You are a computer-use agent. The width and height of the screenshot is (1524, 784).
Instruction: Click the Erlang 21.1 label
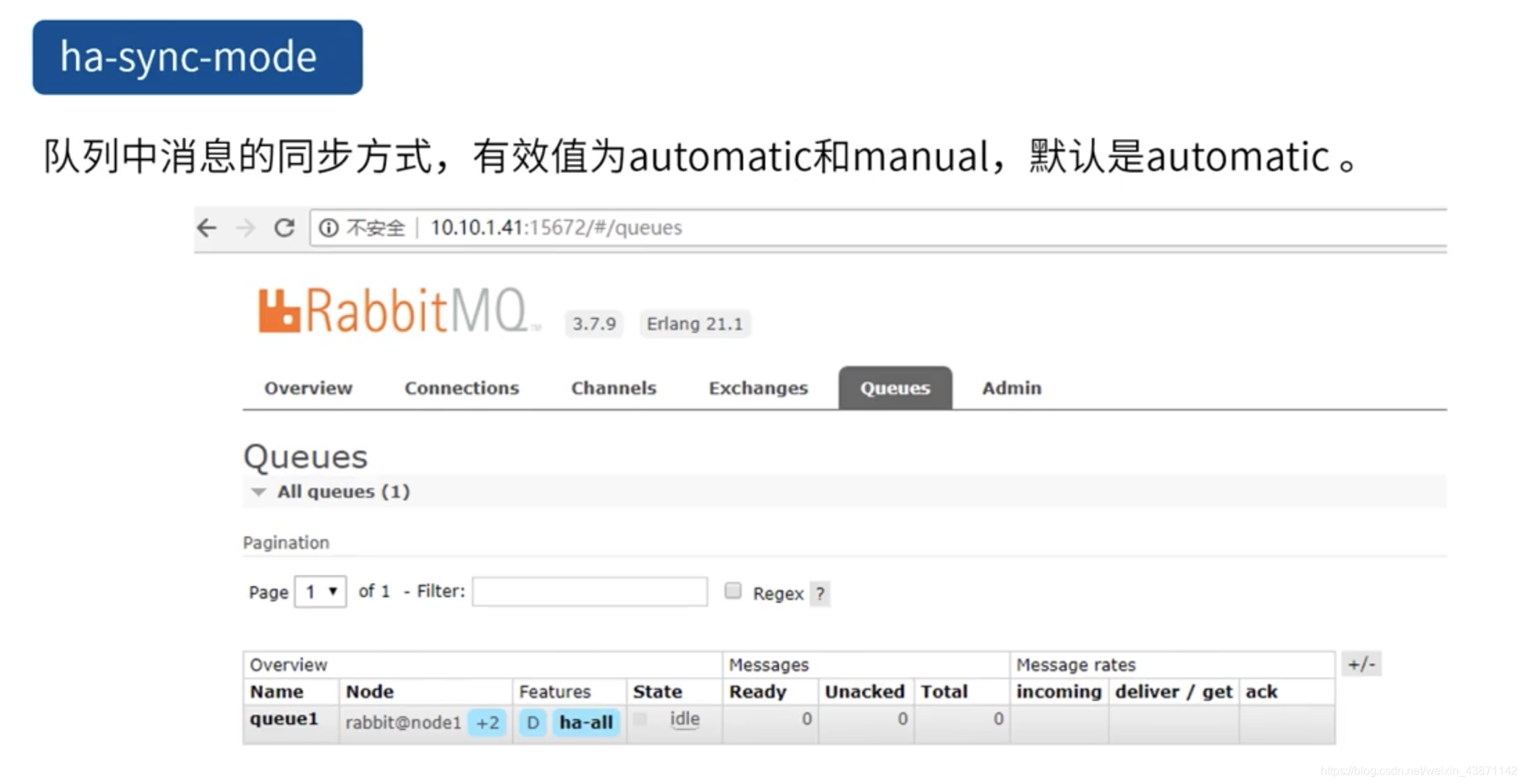tap(695, 323)
